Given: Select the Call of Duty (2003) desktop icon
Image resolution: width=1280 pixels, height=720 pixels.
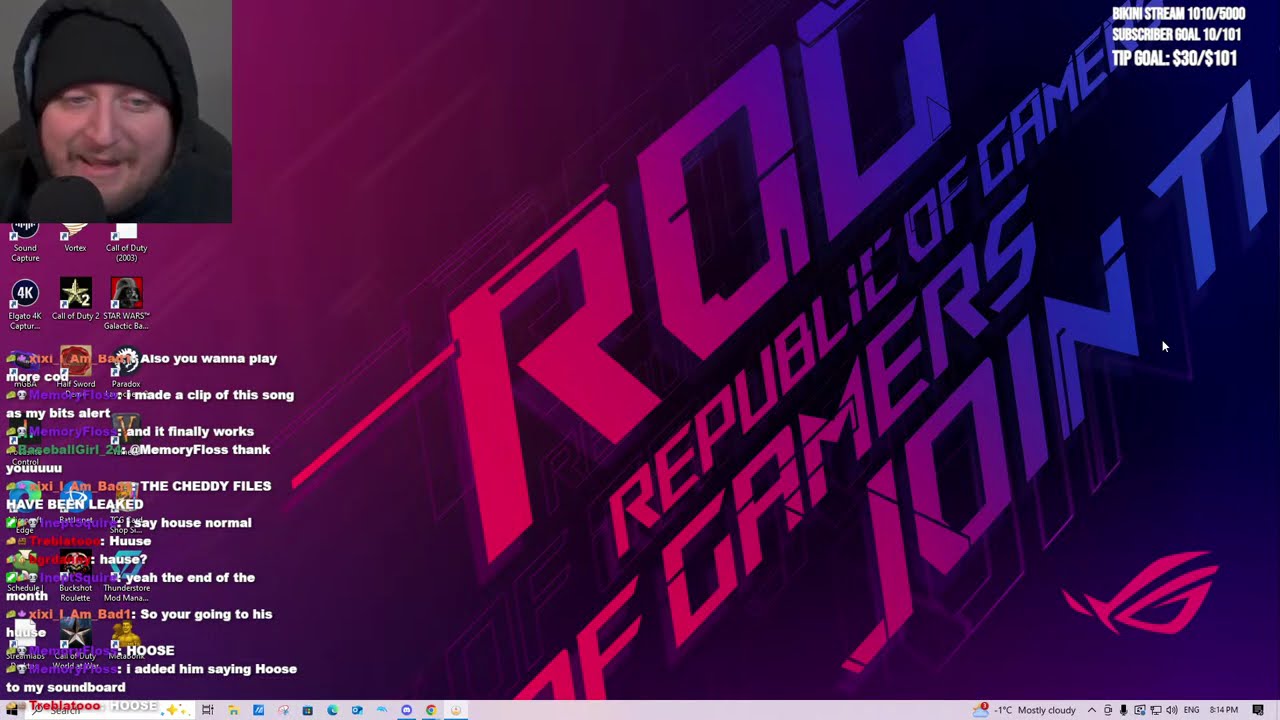Looking at the screenshot, I should (126, 242).
